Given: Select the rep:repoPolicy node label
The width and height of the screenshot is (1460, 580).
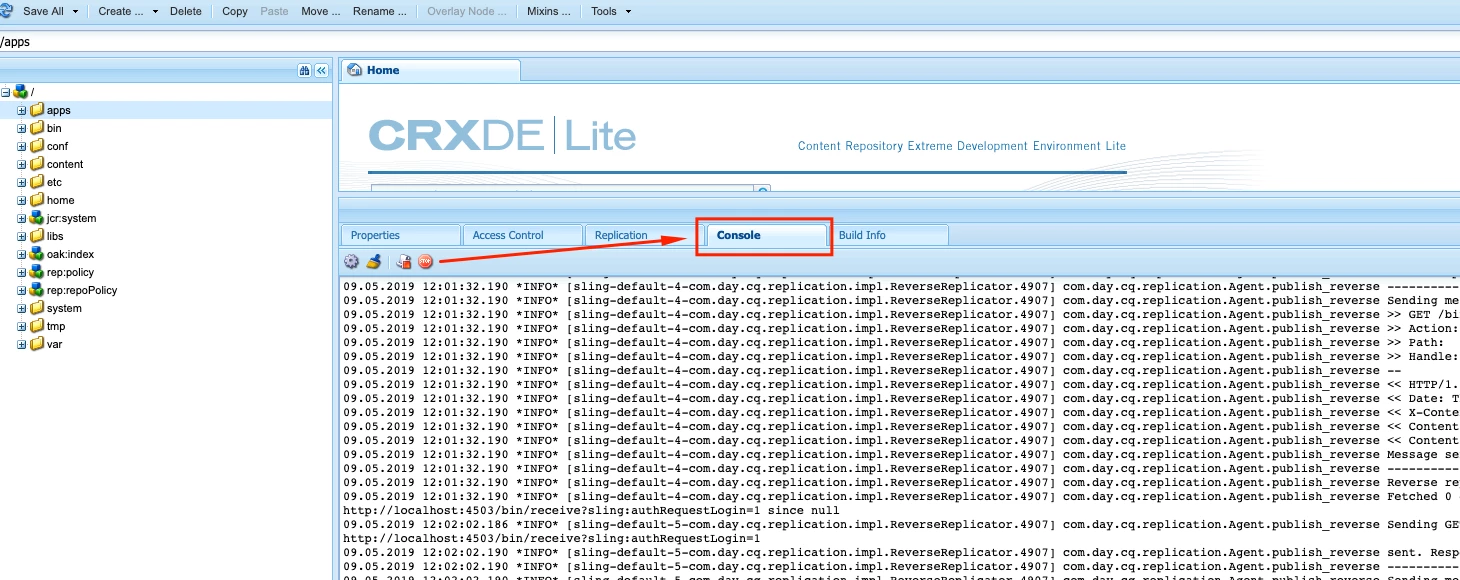Looking at the screenshot, I should [82, 290].
